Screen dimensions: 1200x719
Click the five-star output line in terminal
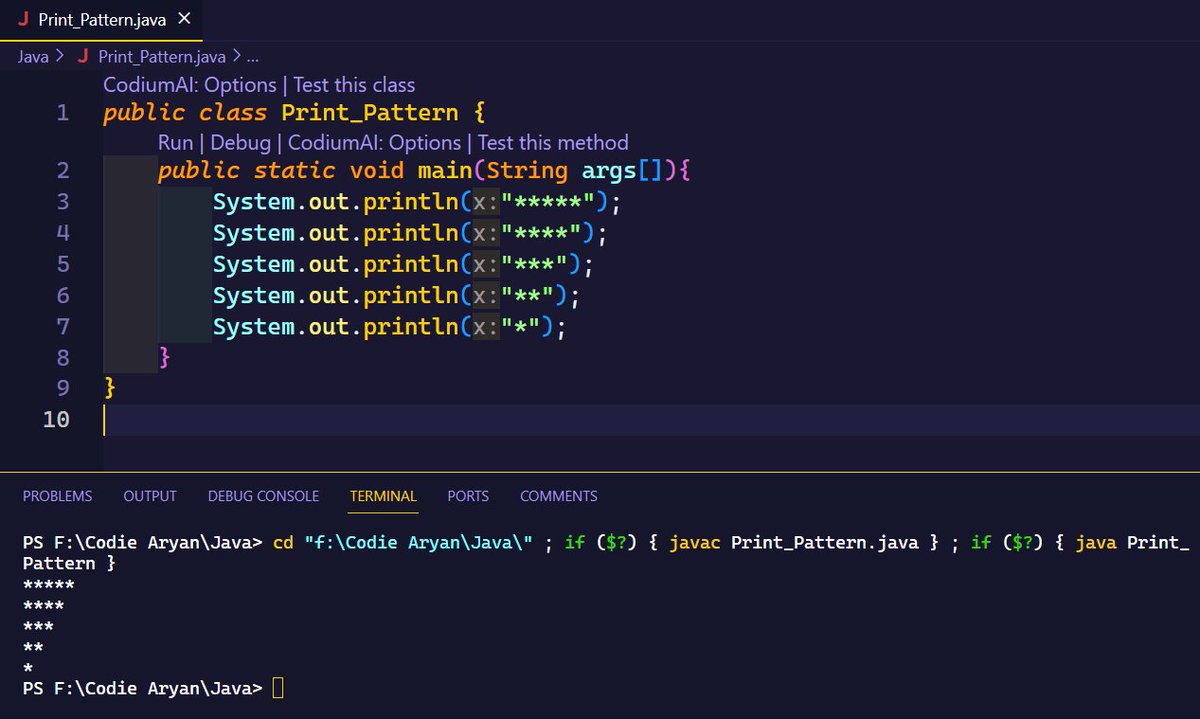click(x=48, y=584)
